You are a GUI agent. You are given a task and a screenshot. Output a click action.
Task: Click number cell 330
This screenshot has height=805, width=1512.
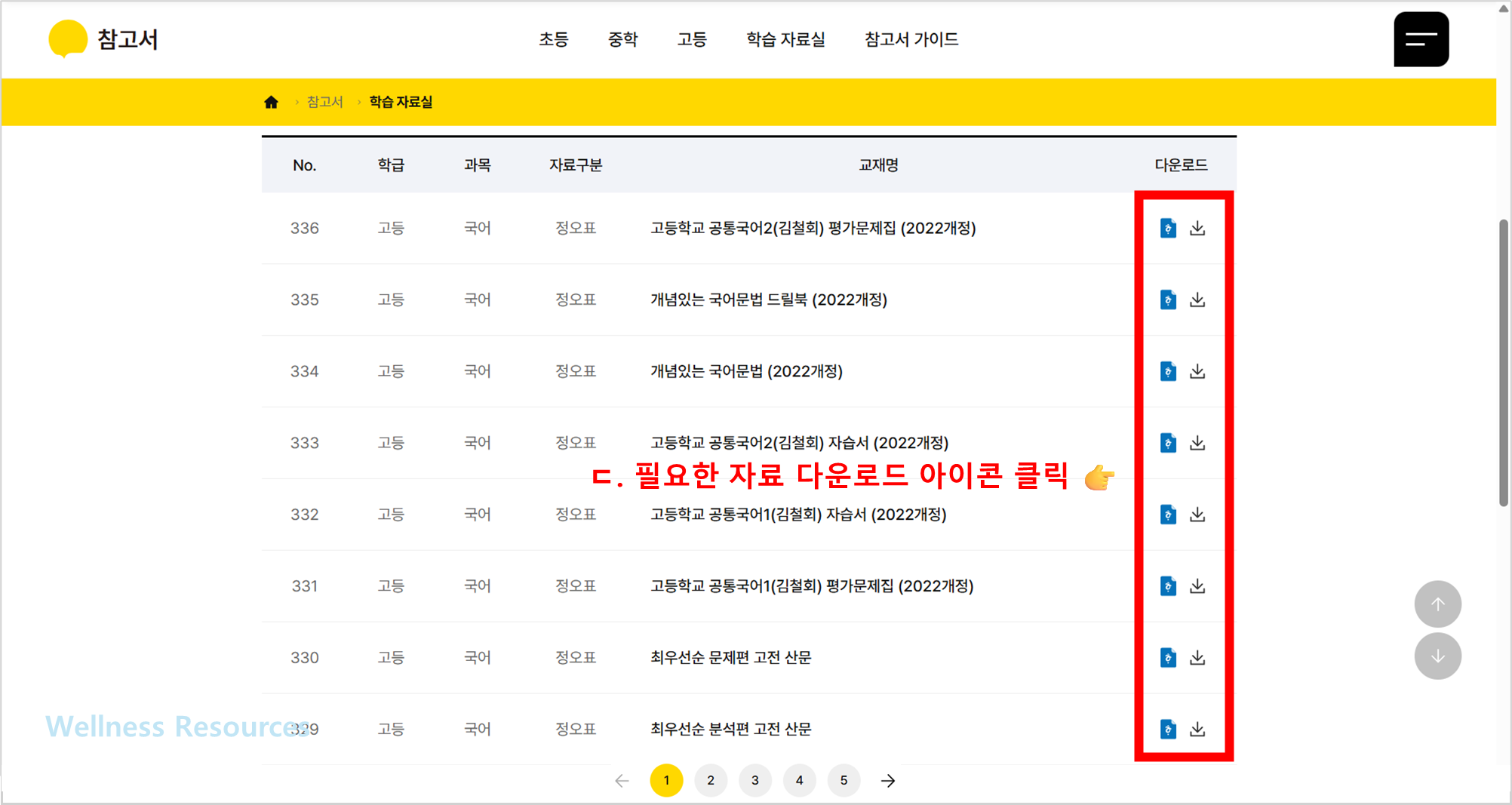(x=305, y=658)
